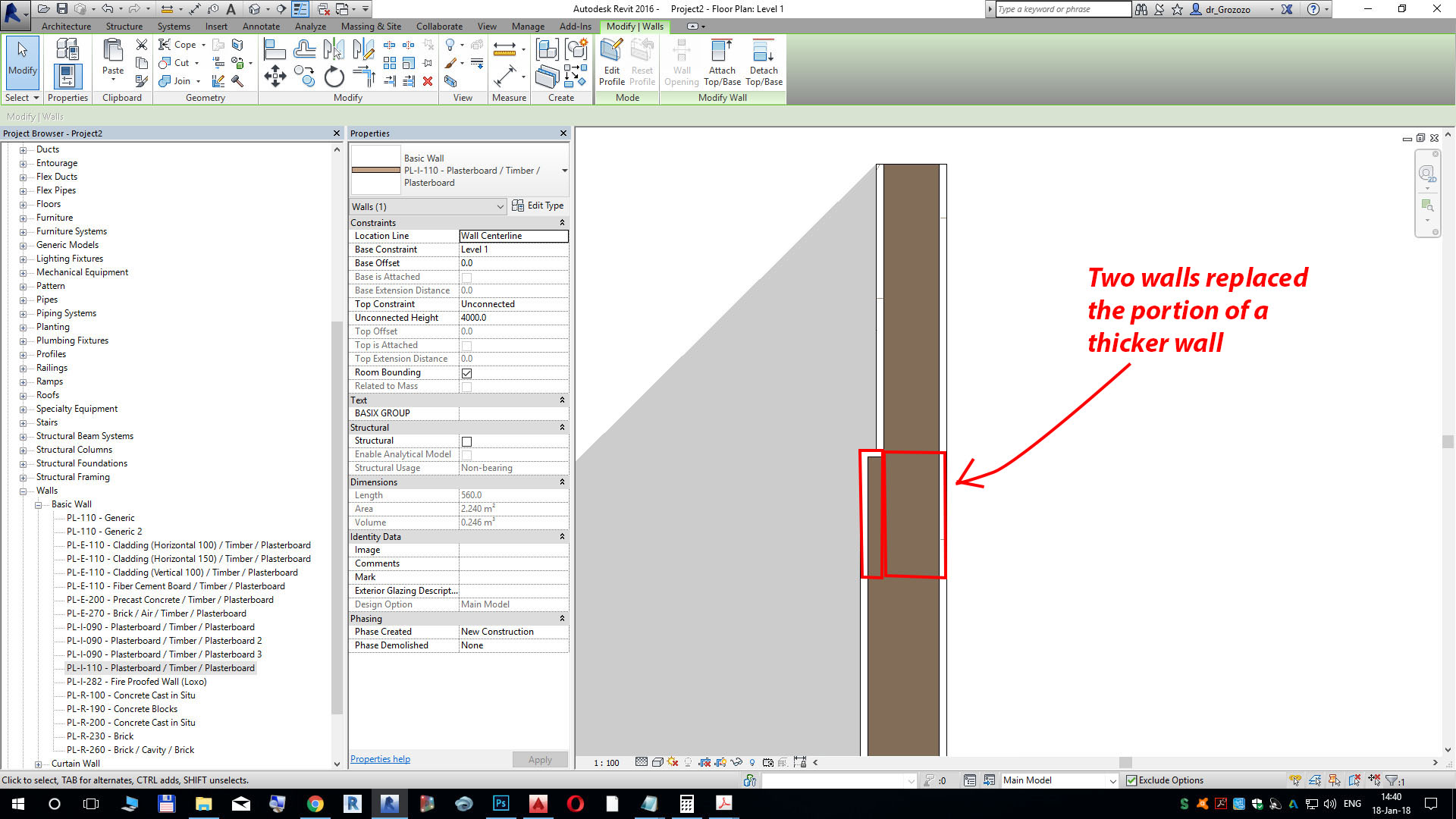Screen dimensions: 1456x819
Task: Collapse the Constraints section in Properties
Action: pos(561,222)
